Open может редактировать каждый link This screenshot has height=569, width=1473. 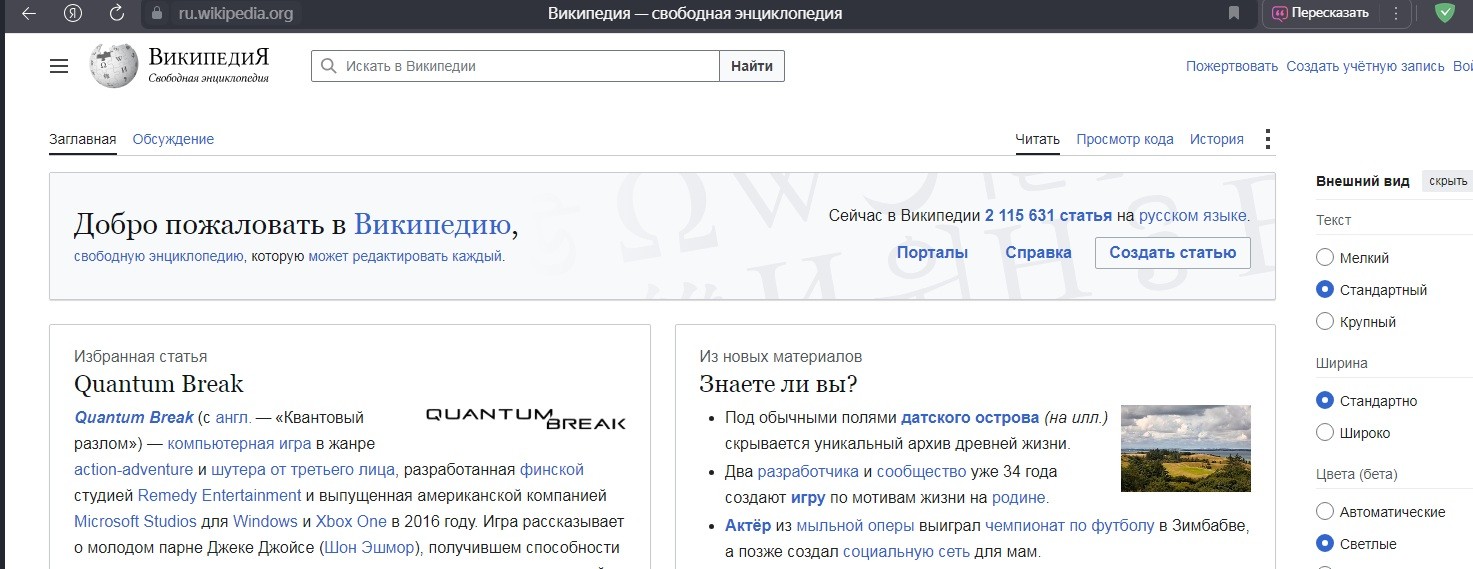point(405,256)
